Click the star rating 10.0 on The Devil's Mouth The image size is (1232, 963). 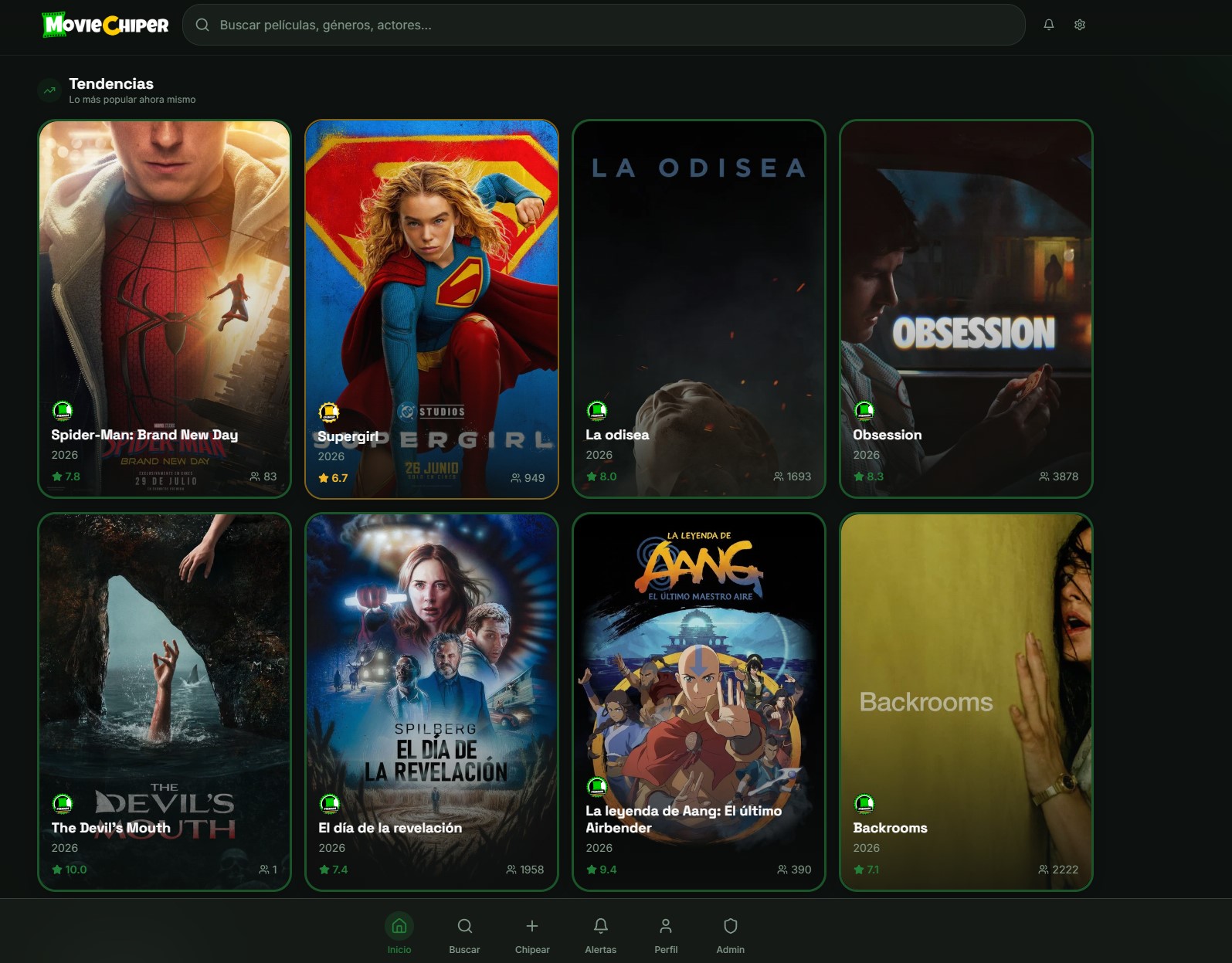(x=70, y=870)
